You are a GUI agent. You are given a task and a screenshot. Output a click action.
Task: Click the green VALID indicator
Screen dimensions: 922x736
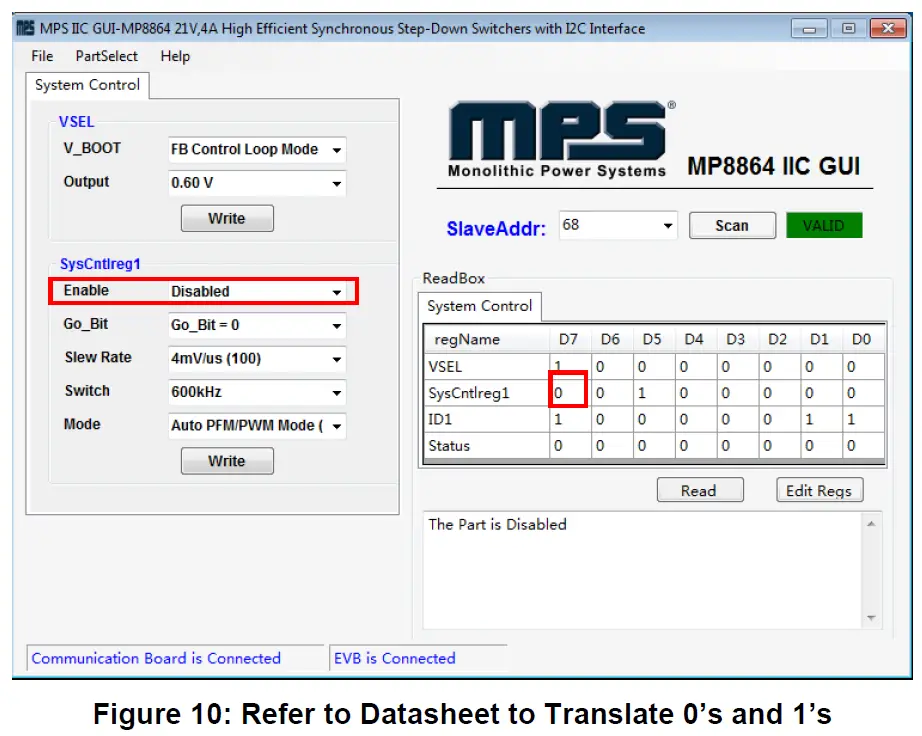click(x=824, y=226)
